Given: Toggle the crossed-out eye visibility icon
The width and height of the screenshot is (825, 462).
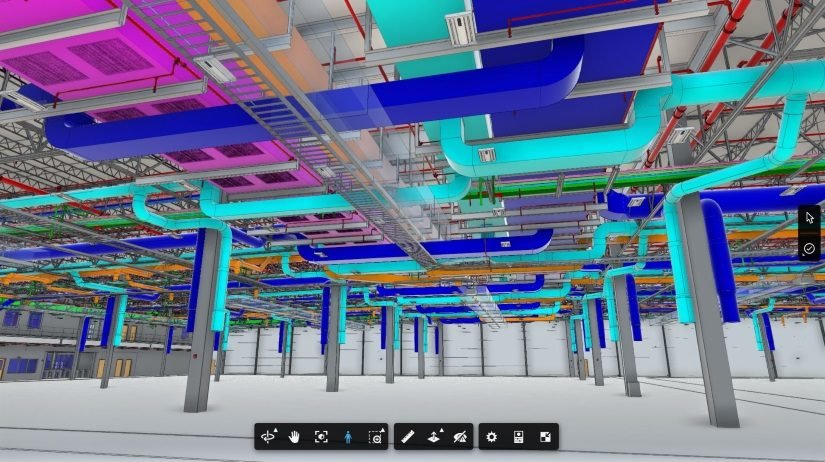Looking at the screenshot, I should coord(460,437).
